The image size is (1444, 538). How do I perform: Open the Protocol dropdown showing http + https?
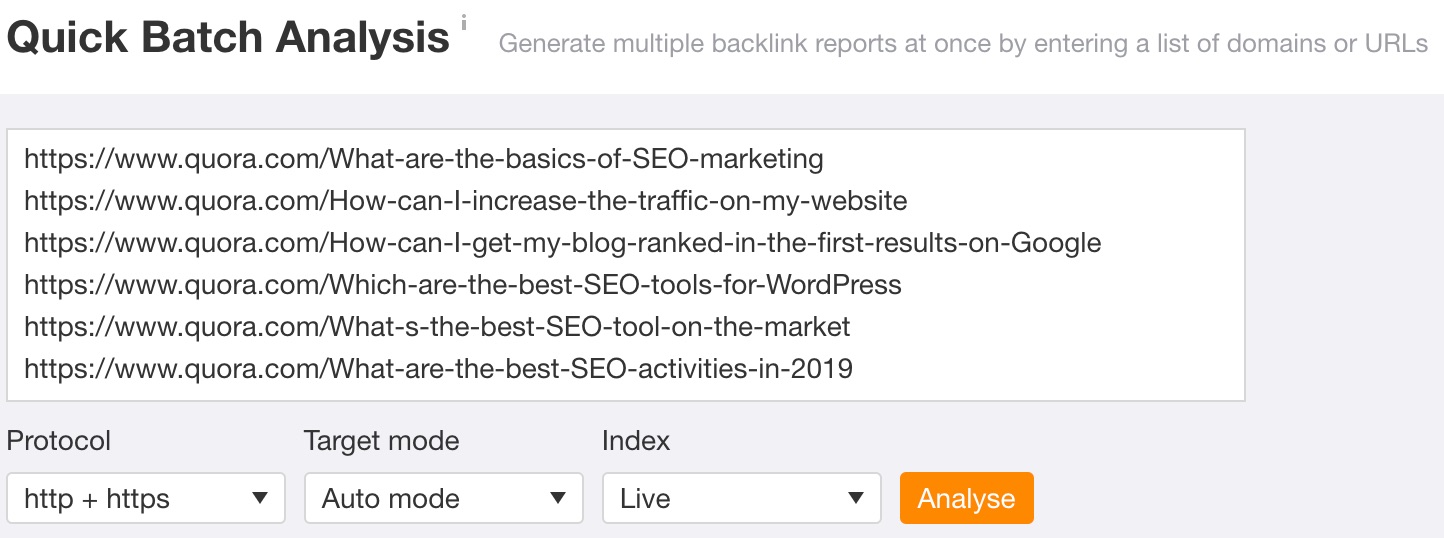[146, 498]
